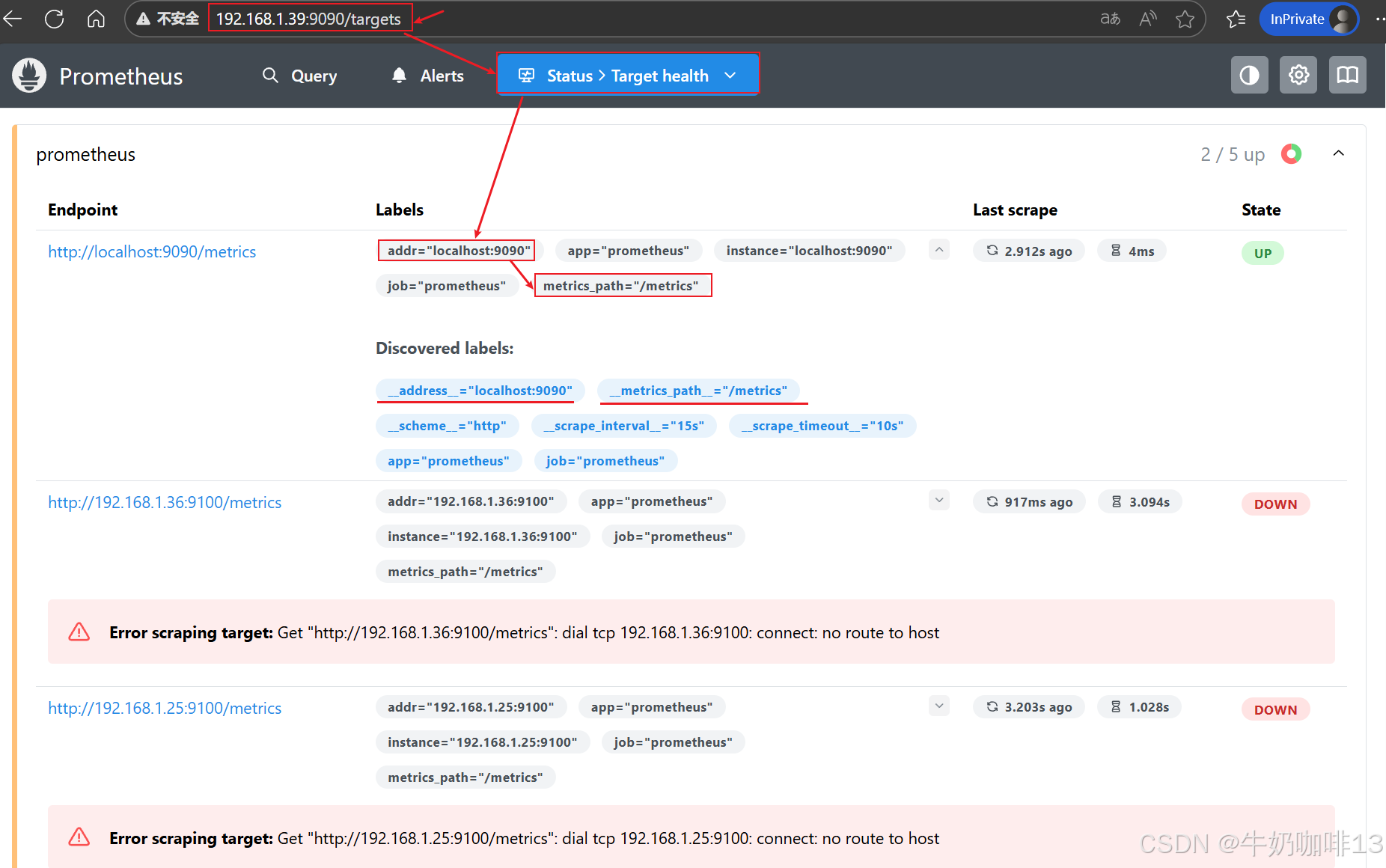Click State column header
1386x868 pixels.
[x=1261, y=210]
